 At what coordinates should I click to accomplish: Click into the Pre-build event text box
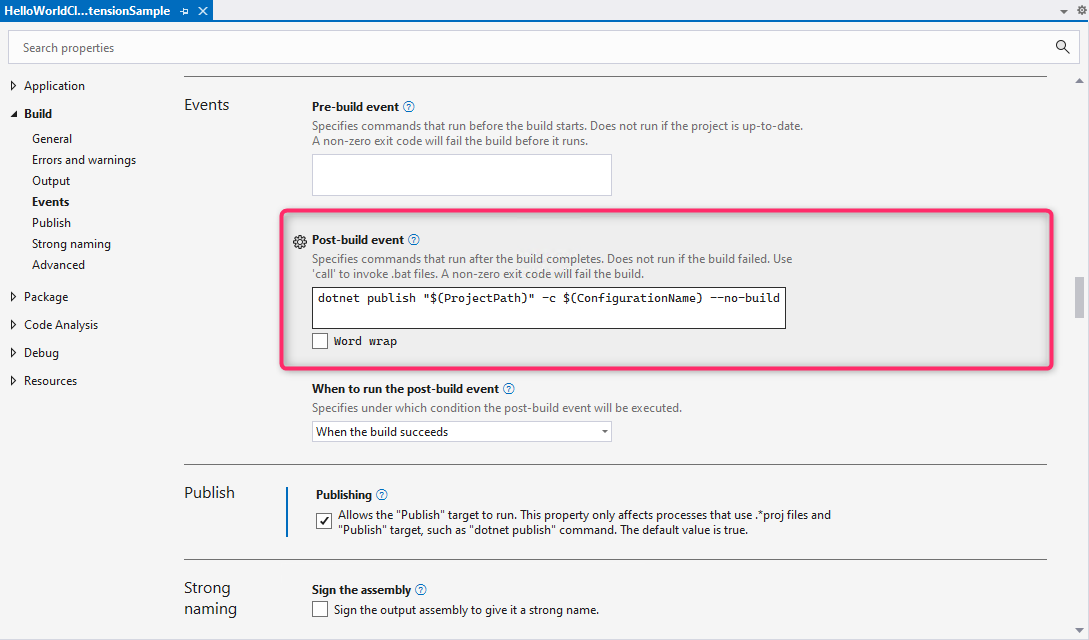462,175
